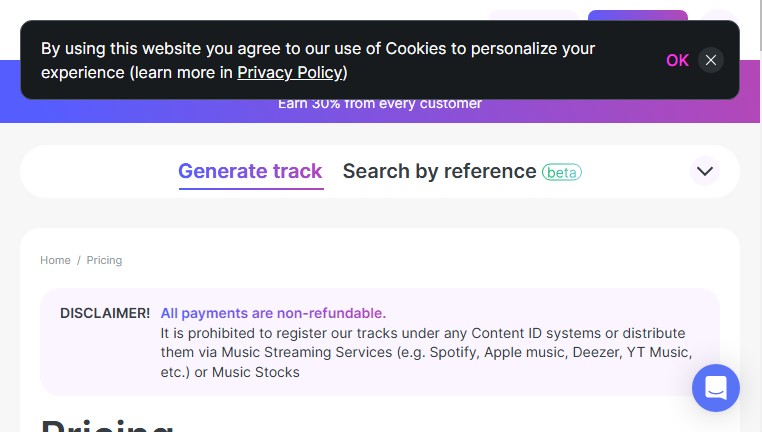762x432 pixels.
Task: Click the cookie consent message text
Action: (318, 61)
